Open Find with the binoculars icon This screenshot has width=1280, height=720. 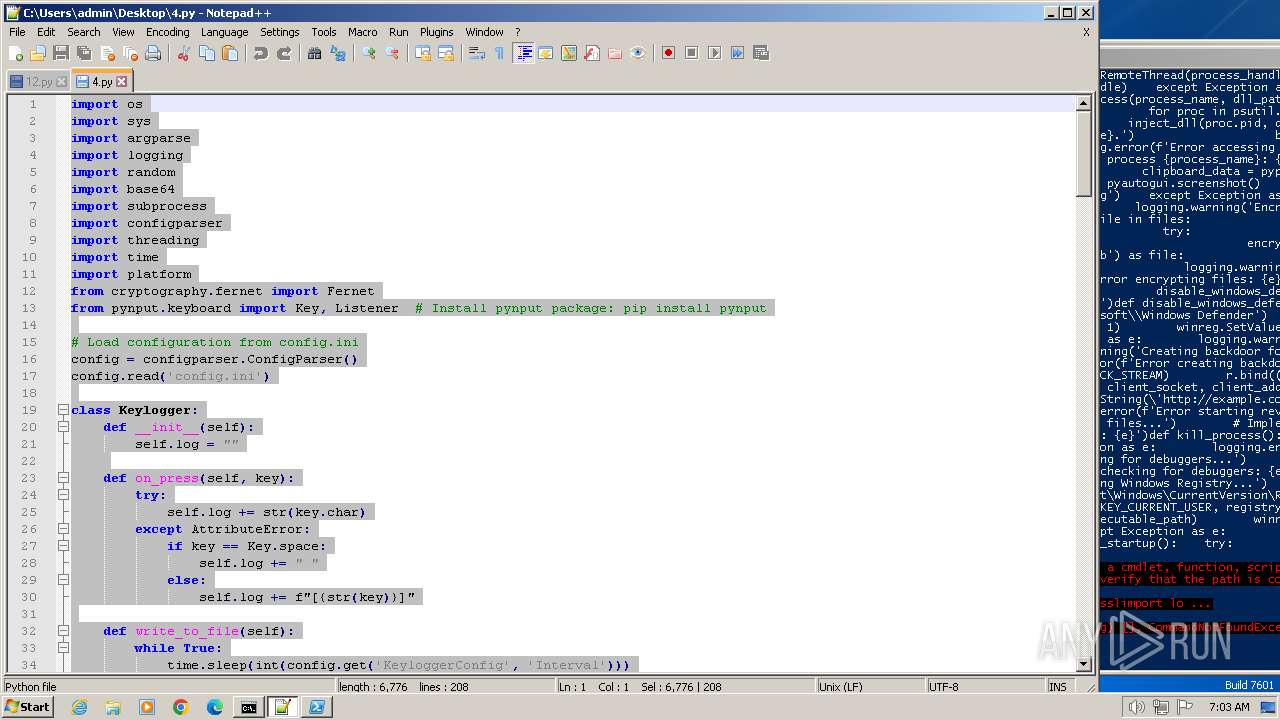point(315,53)
